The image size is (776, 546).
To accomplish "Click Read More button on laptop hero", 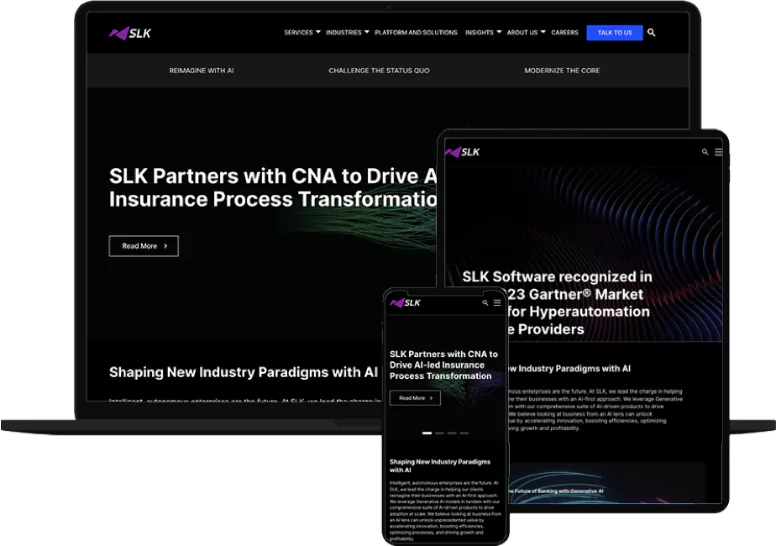I will [143, 246].
